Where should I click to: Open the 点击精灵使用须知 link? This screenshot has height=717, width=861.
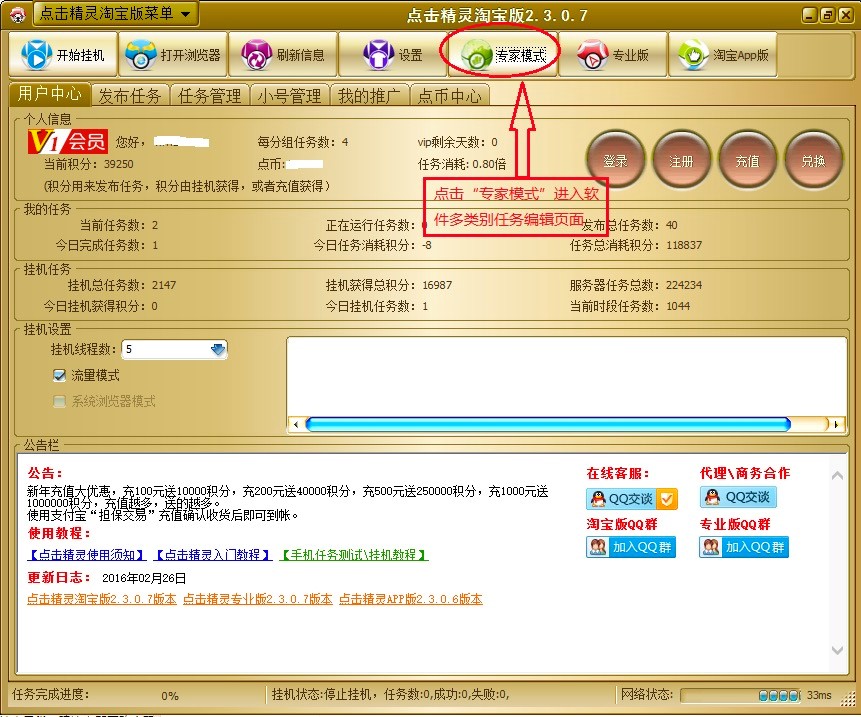tap(86, 555)
